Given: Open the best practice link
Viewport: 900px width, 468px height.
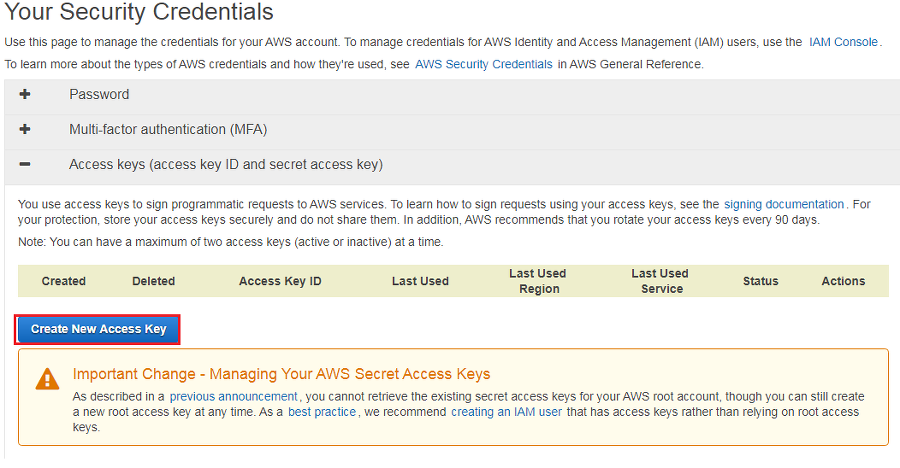Looking at the screenshot, I should (321, 412).
